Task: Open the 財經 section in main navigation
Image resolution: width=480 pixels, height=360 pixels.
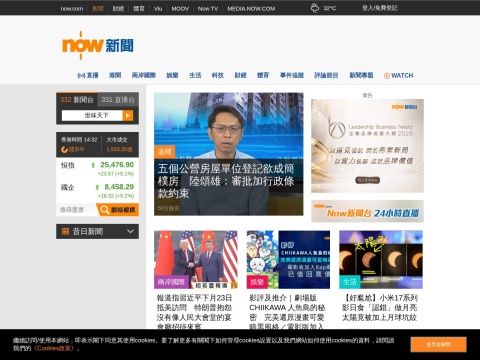Action: [240, 75]
